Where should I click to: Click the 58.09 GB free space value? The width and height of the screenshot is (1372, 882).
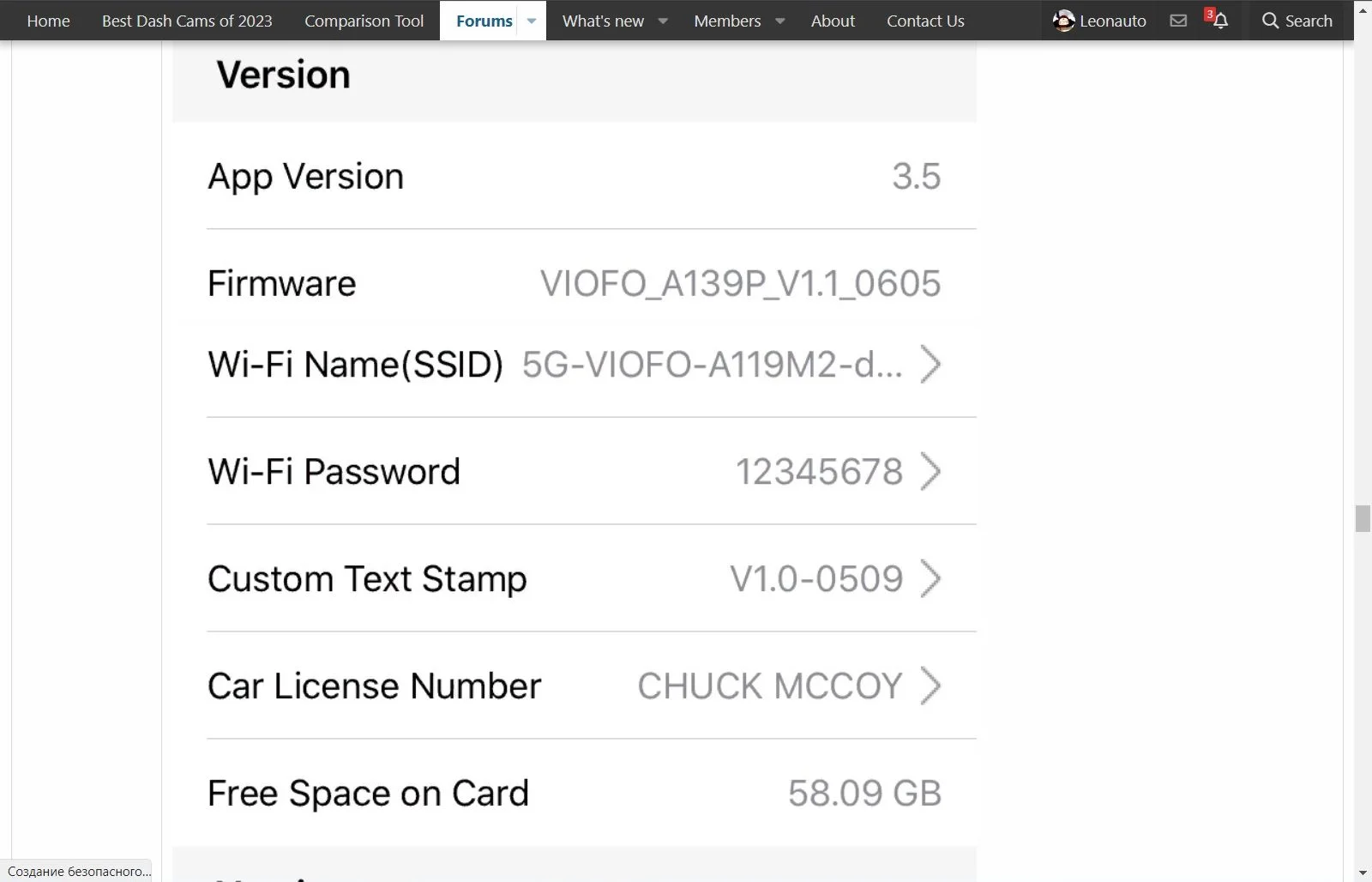864,793
